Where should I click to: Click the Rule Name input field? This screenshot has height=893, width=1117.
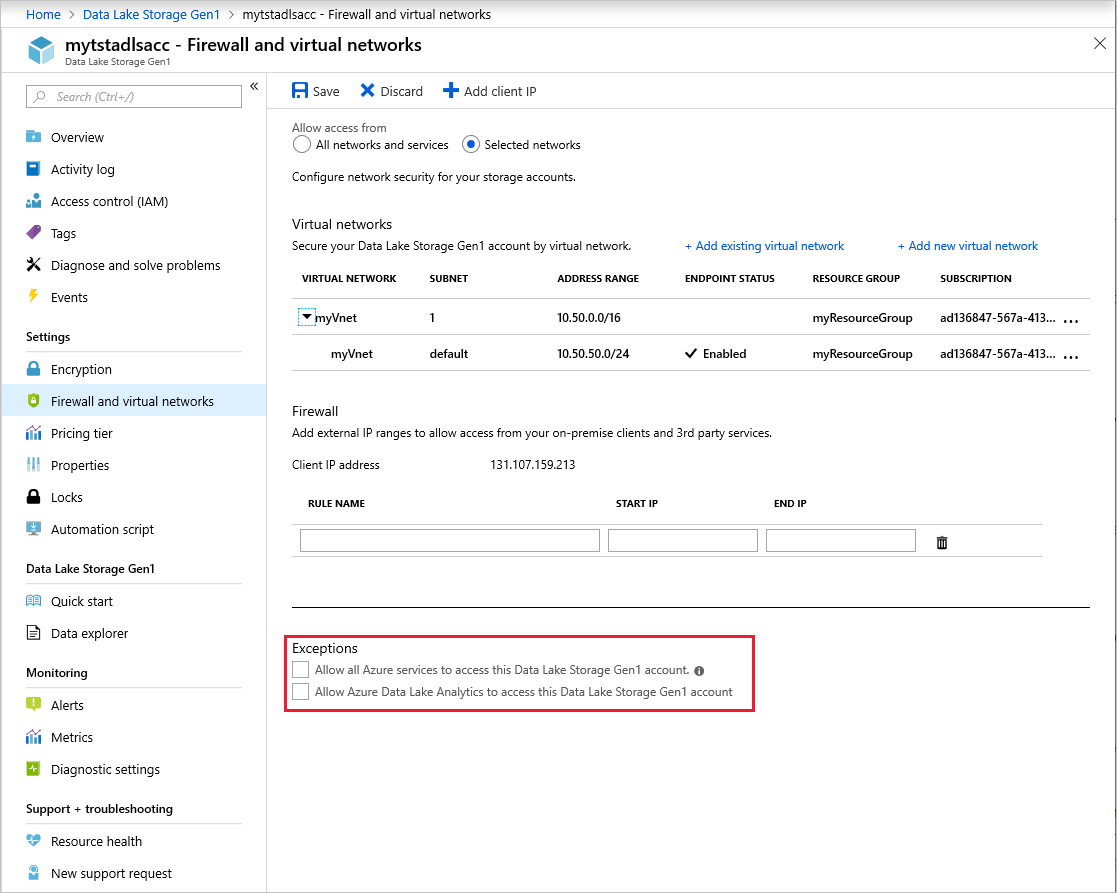tap(449, 541)
